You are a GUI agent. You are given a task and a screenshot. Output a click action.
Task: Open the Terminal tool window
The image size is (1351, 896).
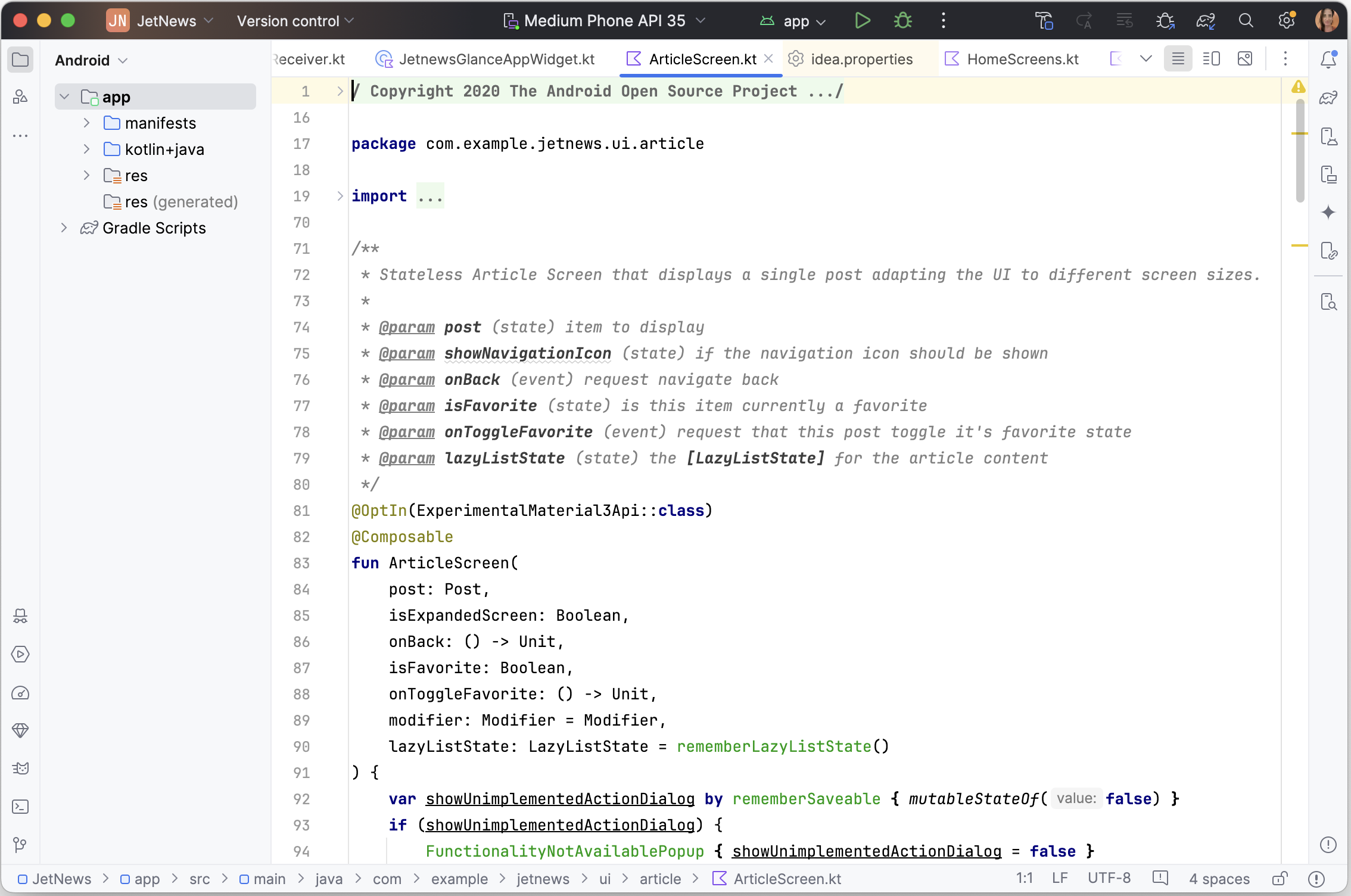click(x=20, y=807)
